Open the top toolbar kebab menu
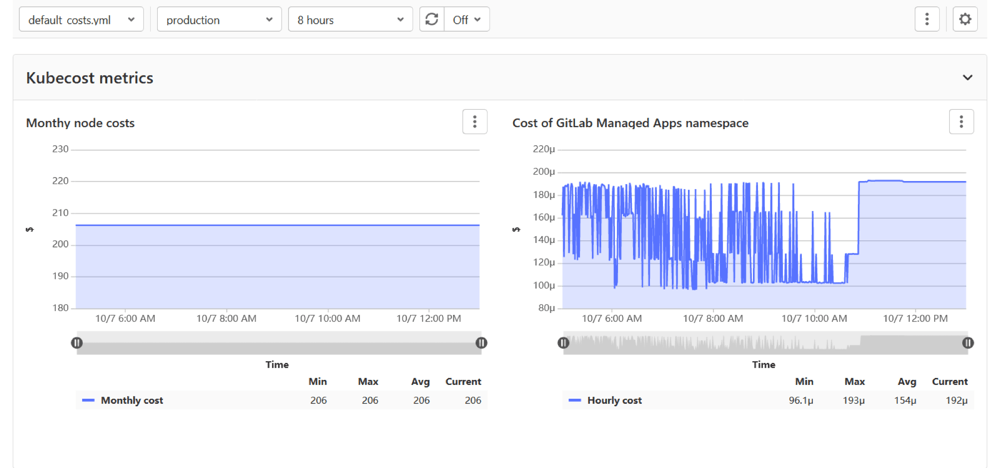The height and width of the screenshot is (468, 1000). click(927, 19)
